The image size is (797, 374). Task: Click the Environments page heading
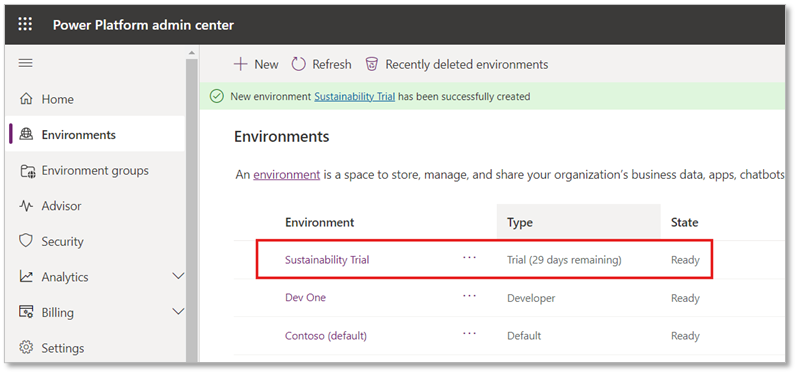pos(282,137)
